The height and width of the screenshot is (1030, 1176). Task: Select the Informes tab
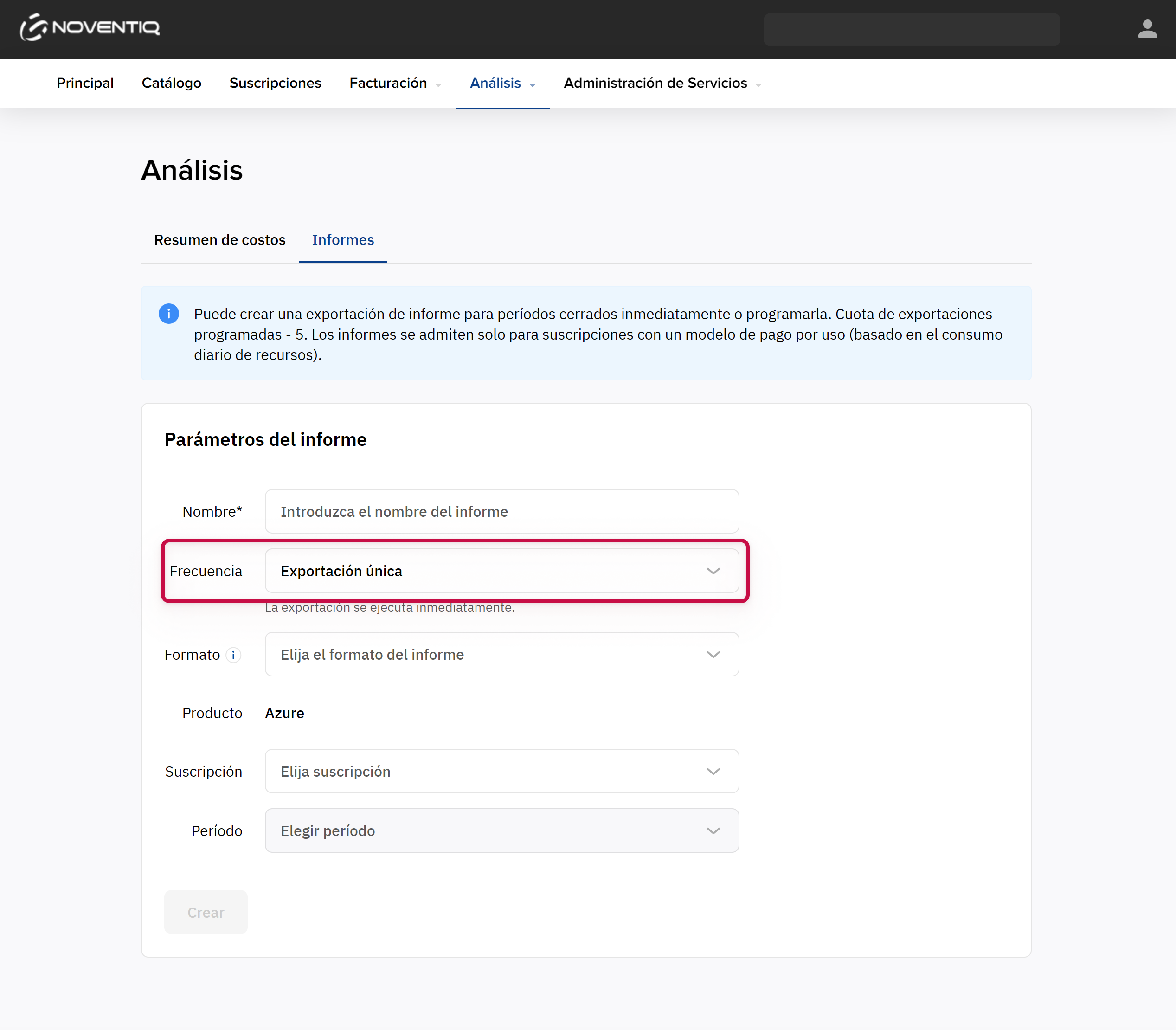(342, 240)
